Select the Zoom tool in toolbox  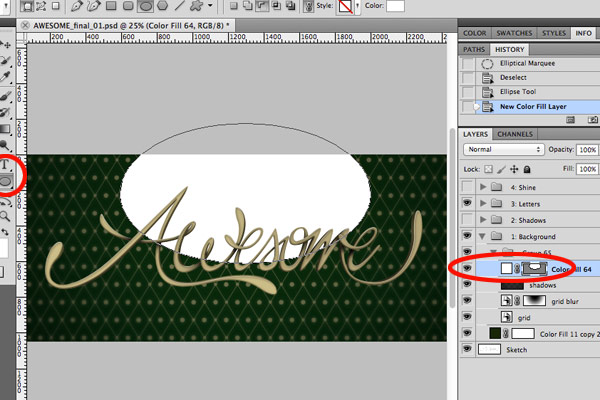[x=5, y=216]
